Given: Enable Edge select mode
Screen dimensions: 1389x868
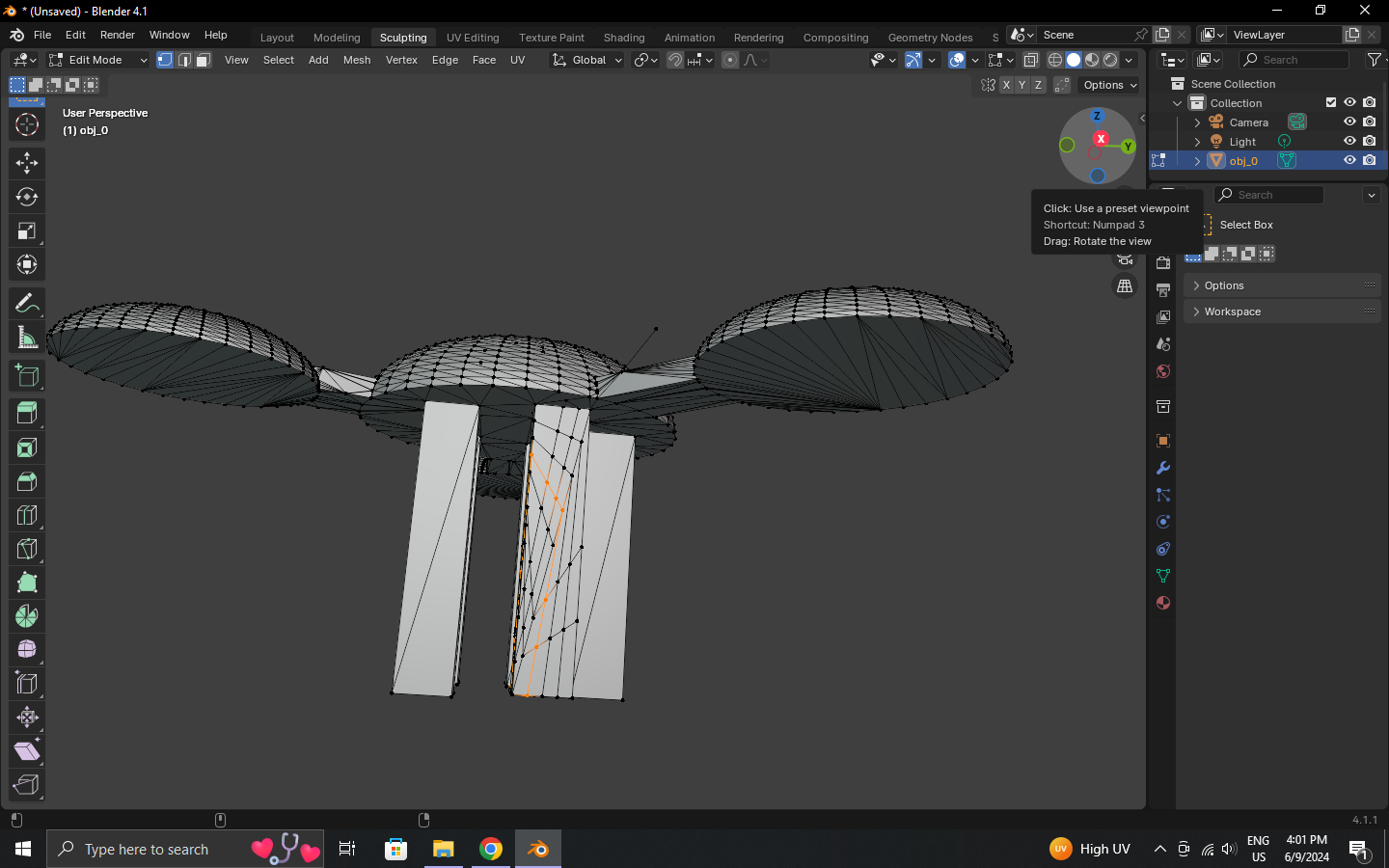Looking at the screenshot, I should (184, 60).
